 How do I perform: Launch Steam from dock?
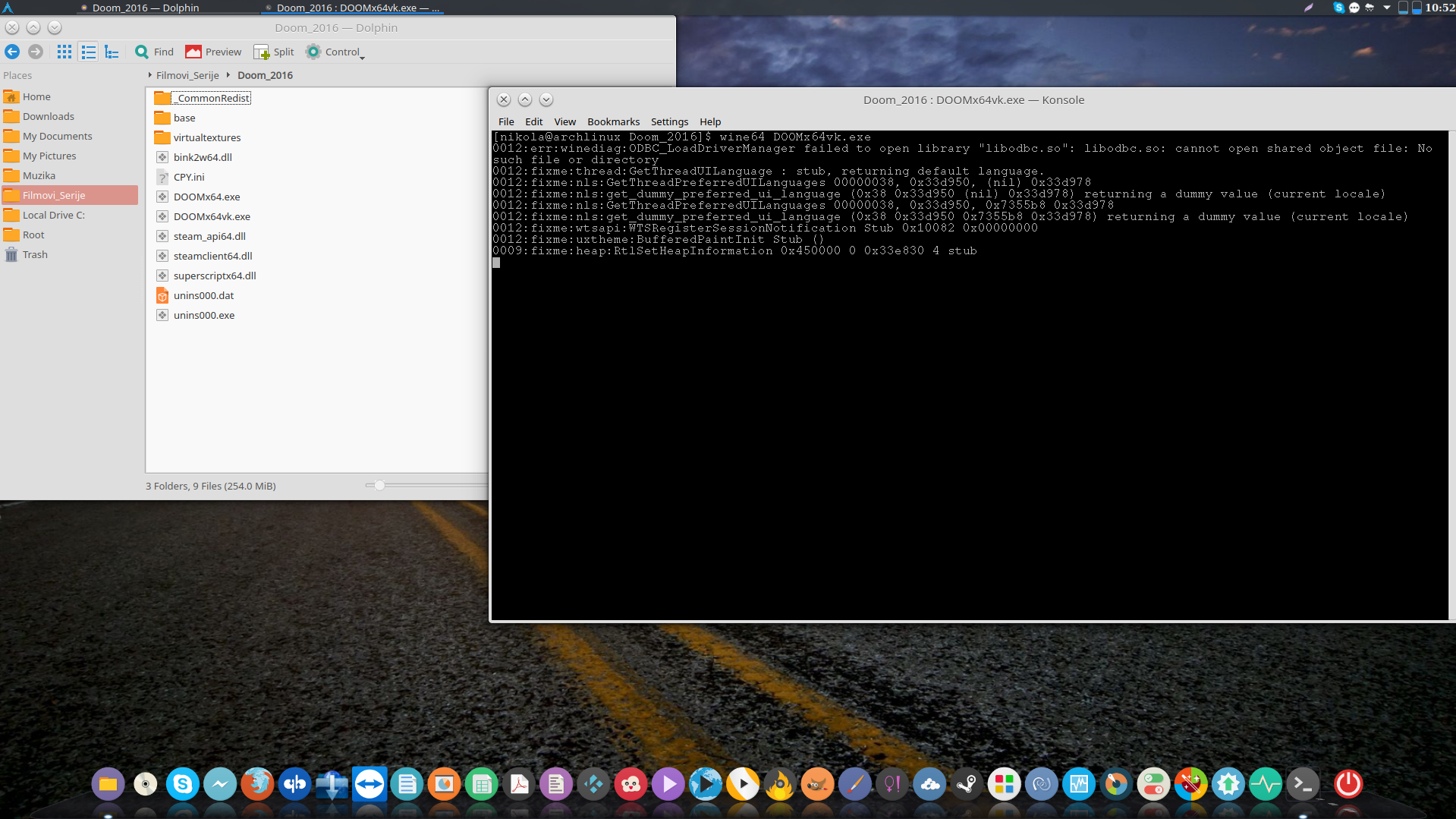point(967,784)
